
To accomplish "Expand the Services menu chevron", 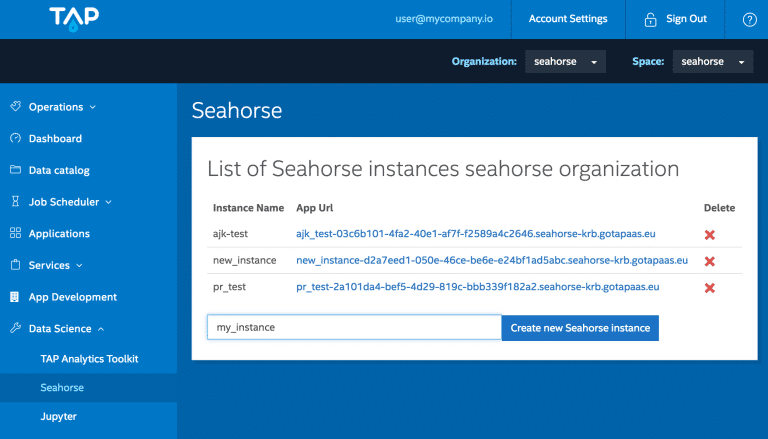I will [79, 266].
